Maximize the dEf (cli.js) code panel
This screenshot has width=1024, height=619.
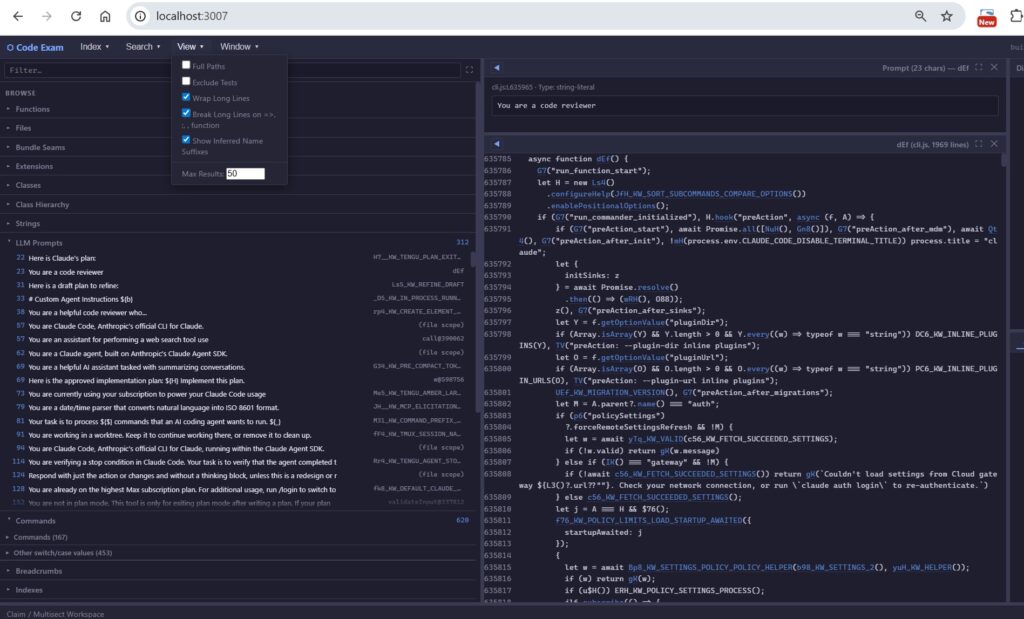pos(978,144)
